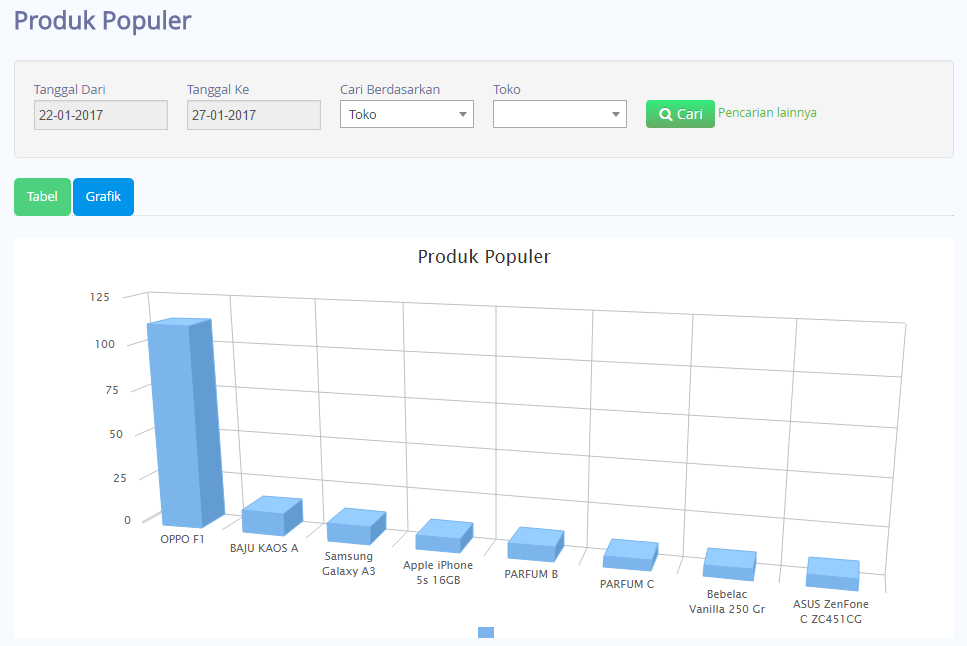Click the 75 y-axis value
Image resolution: width=967 pixels, height=646 pixels.
point(112,390)
